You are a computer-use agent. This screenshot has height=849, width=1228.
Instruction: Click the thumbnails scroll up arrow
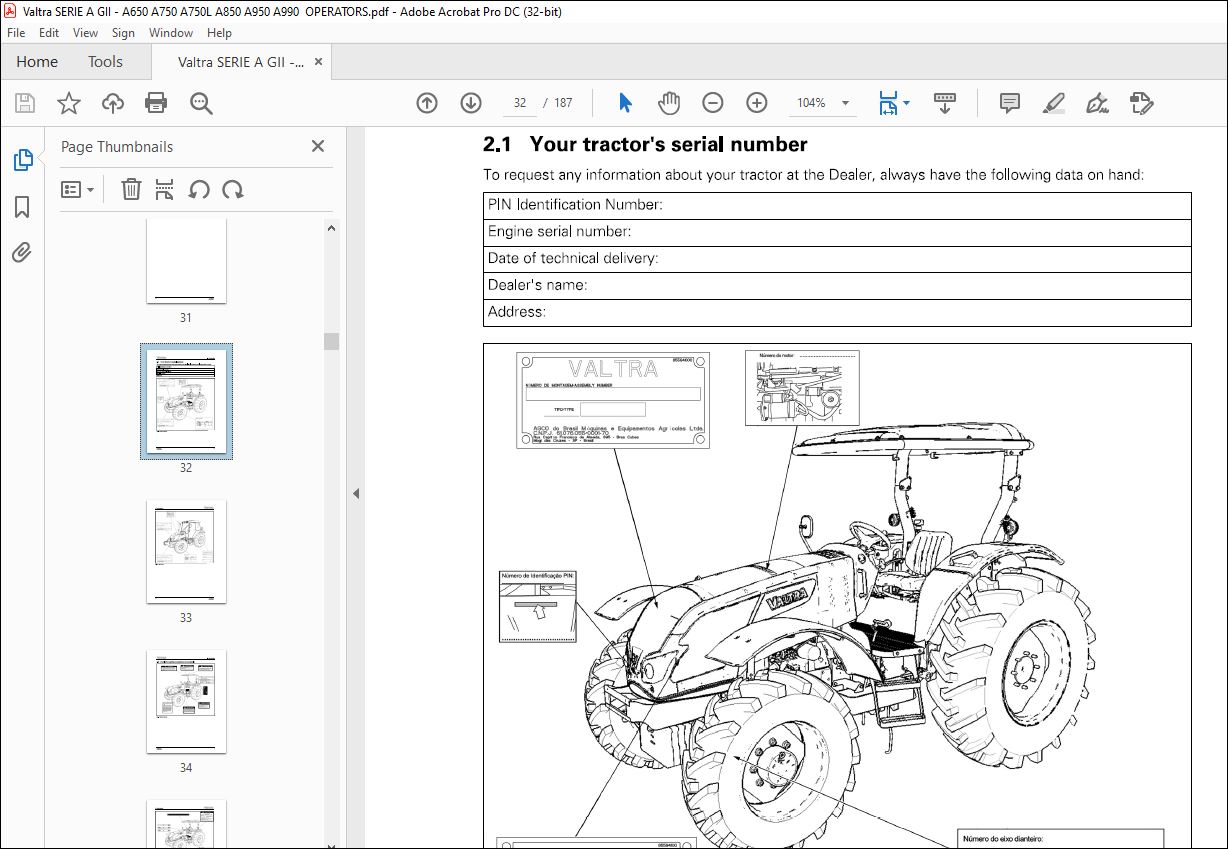point(331,227)
